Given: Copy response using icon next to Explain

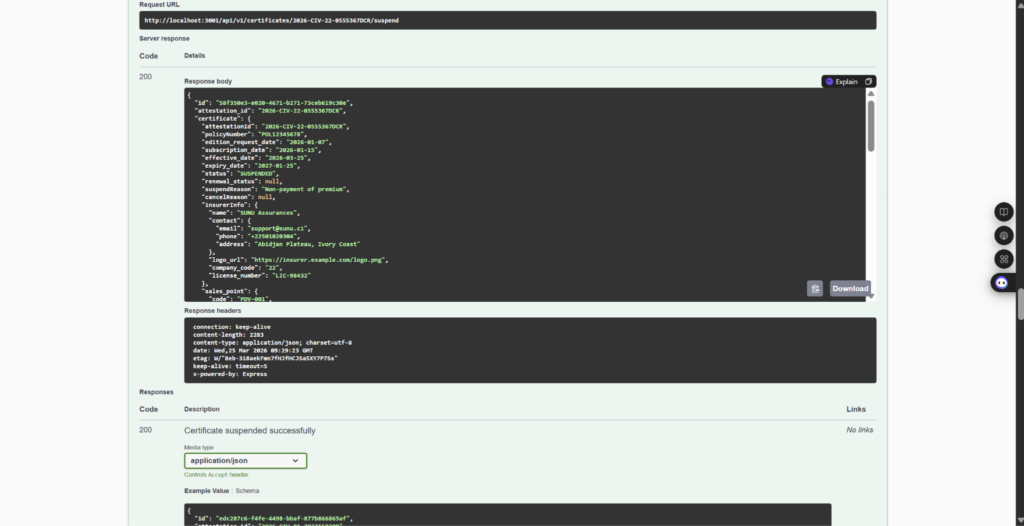Looking at the screenshot, I should pyautogui.click(x=869, y=82).
